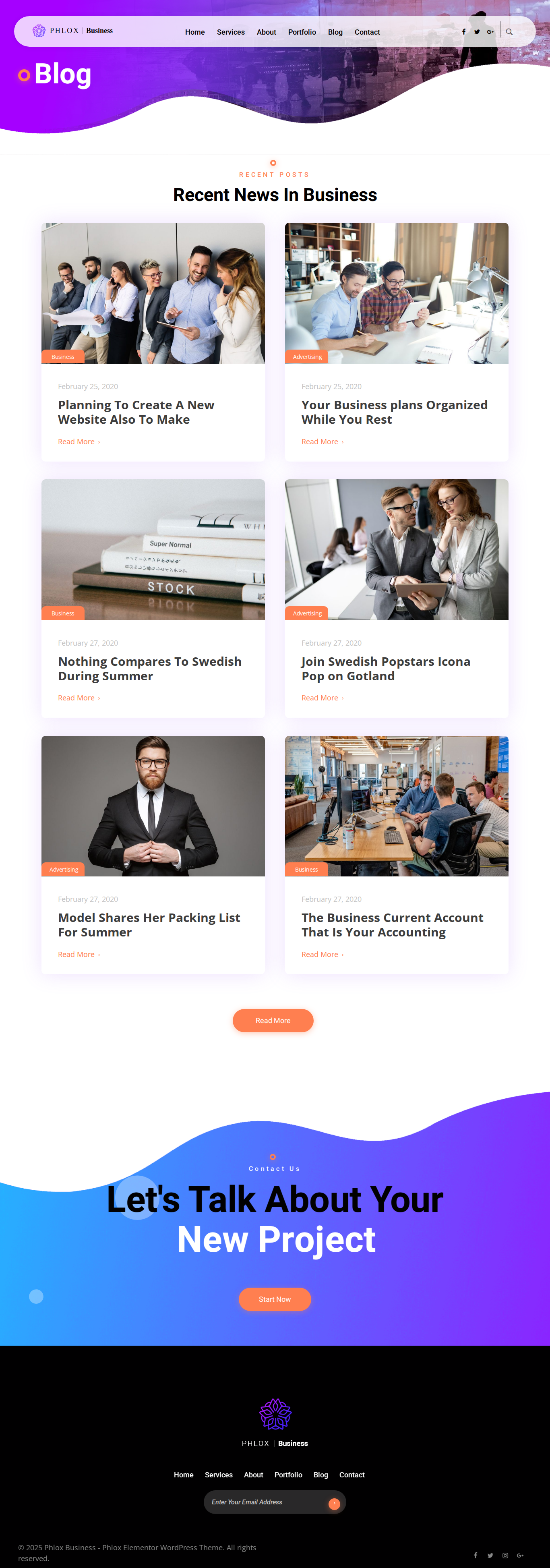Click the Phlox logo in header
This screenshot has width=550, height=1568.
tap(72, 31)
